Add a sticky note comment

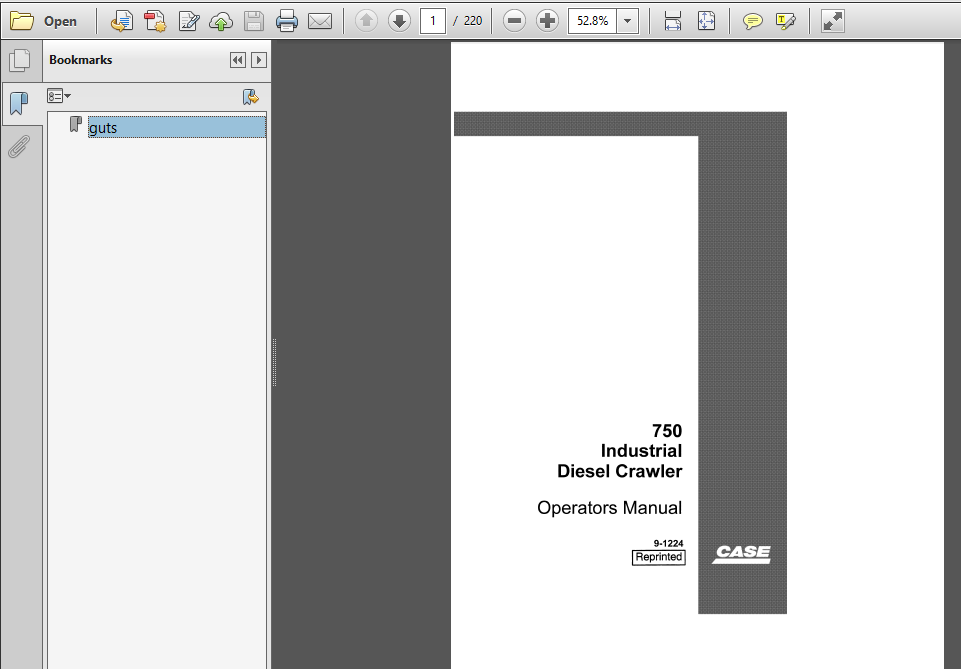(x=753, y=21)
